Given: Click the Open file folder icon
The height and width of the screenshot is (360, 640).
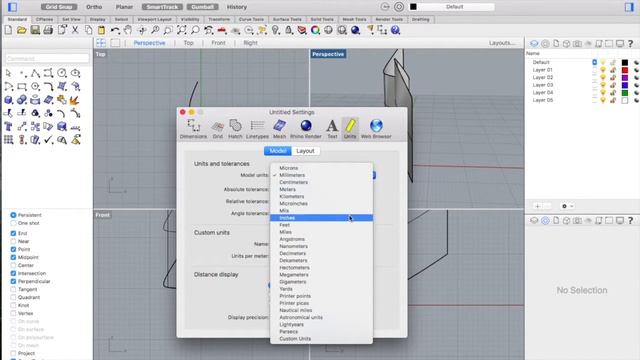Looking at the screenshot, I should (x=22, y=30).
